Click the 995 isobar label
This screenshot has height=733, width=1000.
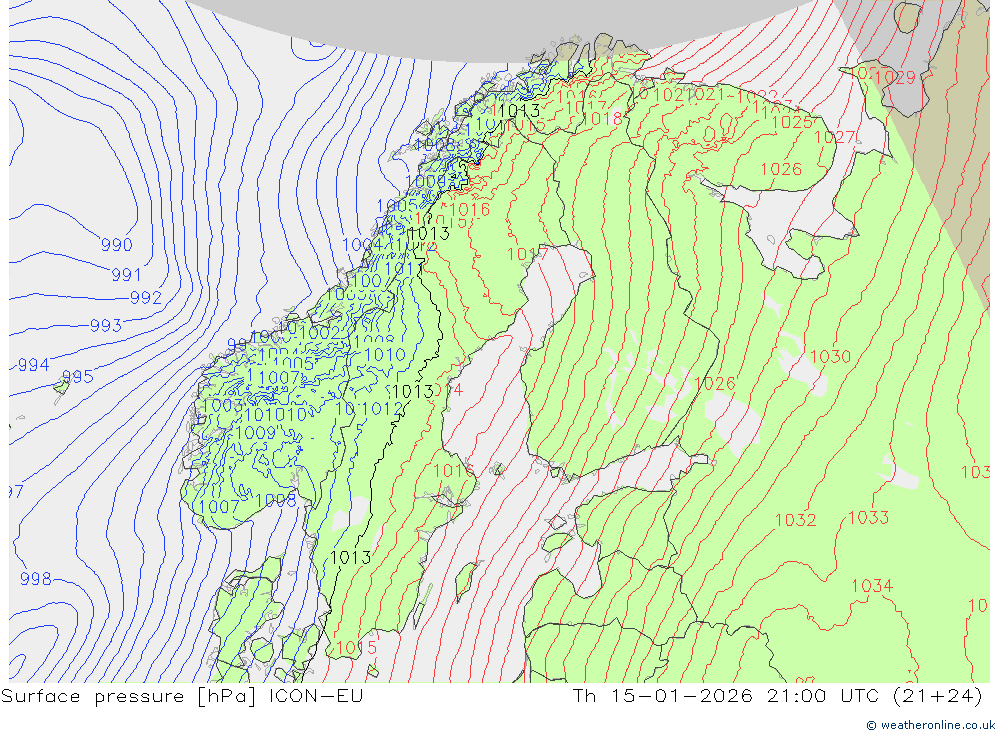coord(78,377)
